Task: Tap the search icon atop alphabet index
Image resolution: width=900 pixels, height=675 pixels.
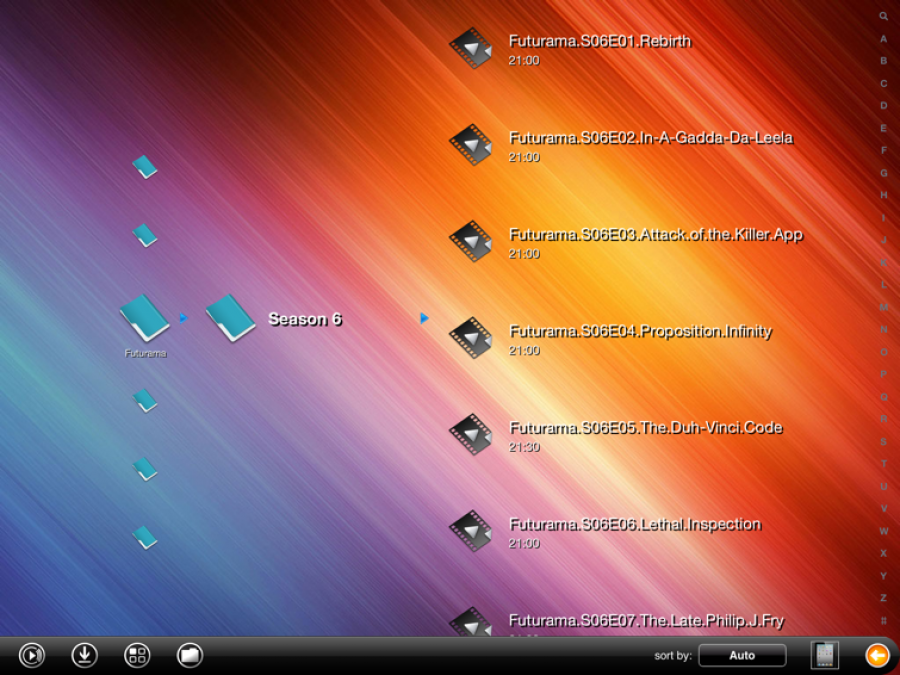Action: click(883, 16)
